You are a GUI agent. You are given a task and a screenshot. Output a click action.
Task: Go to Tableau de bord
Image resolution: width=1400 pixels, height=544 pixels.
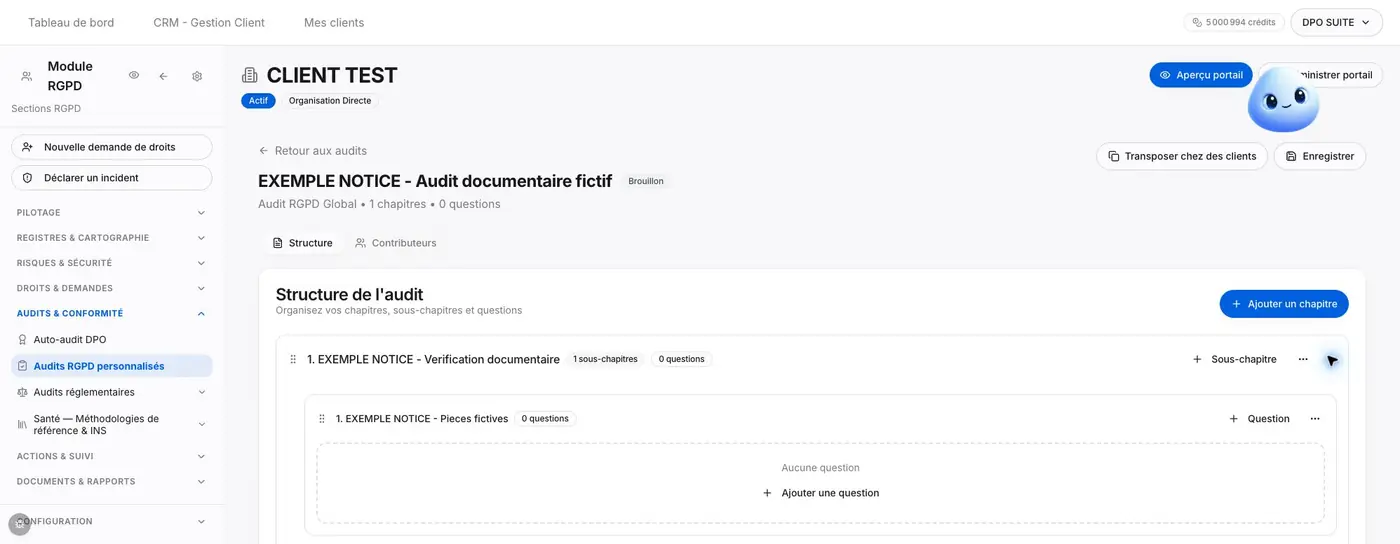point(71,22)
